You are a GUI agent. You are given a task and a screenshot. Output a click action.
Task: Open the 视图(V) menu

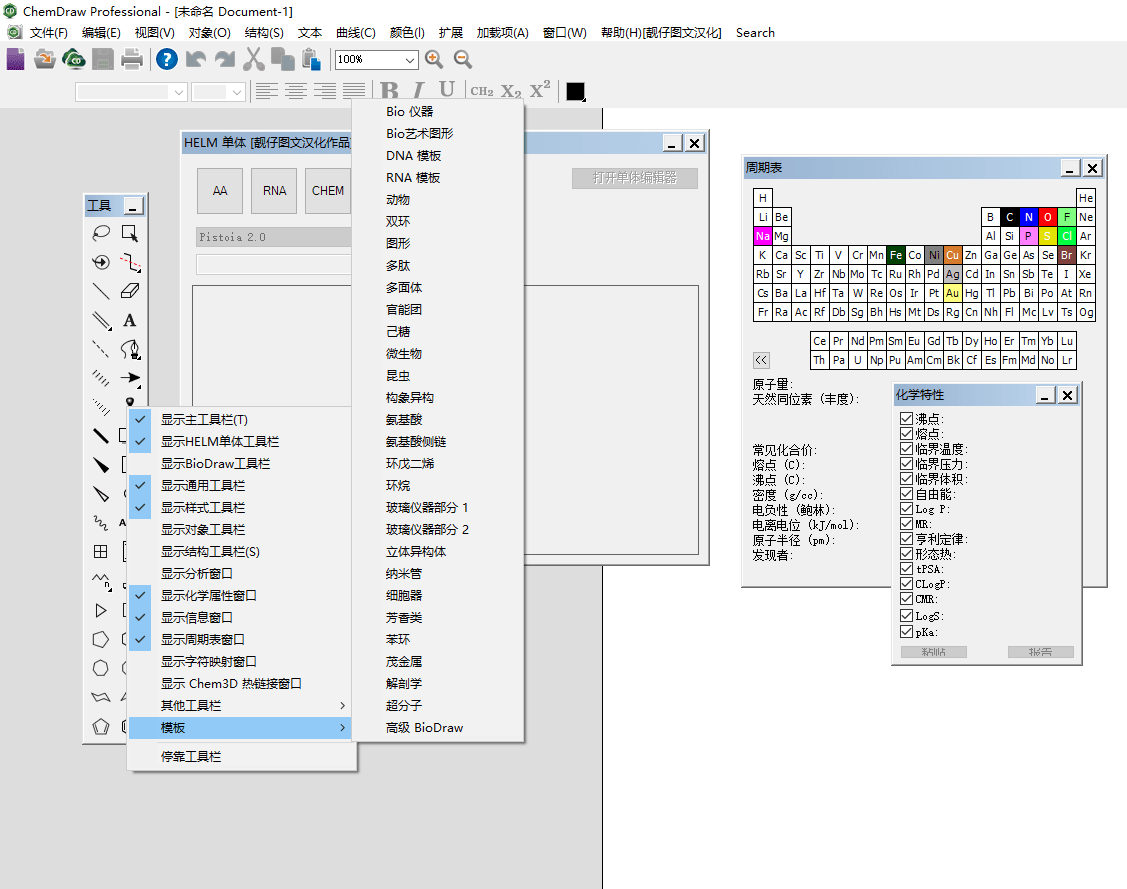[x=155, y=32]
